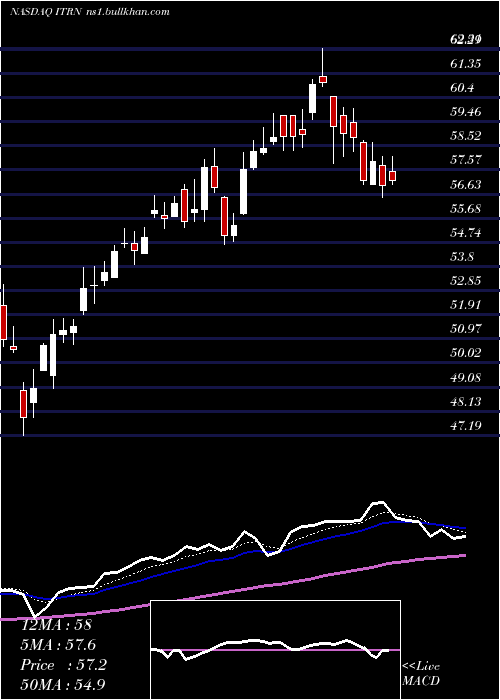This screenshot has height=700, width=500.
Task: Click the highest candlestick near 62
Action: click(x=323, y=67)
